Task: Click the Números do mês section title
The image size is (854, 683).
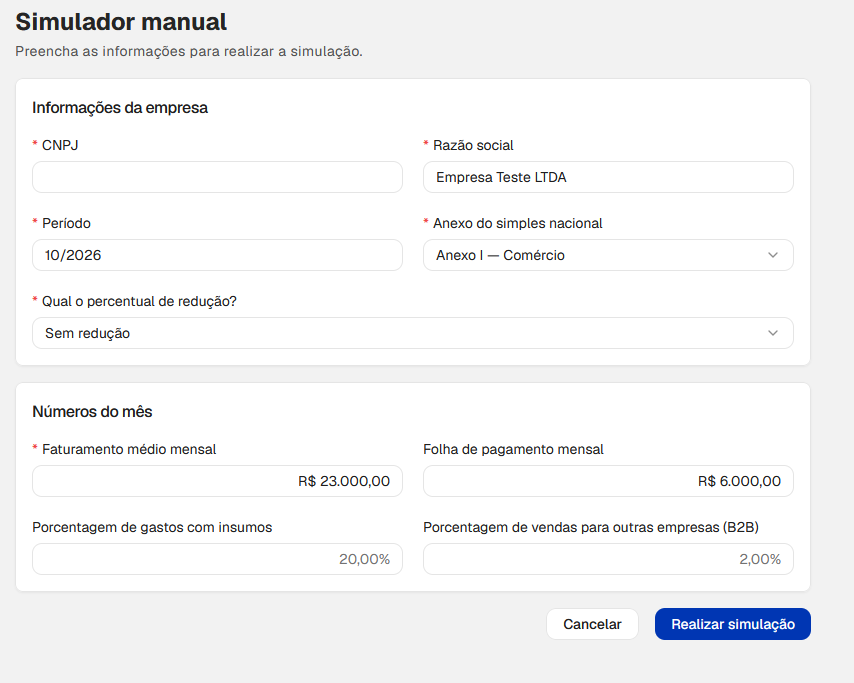Action: coord(92,412)
